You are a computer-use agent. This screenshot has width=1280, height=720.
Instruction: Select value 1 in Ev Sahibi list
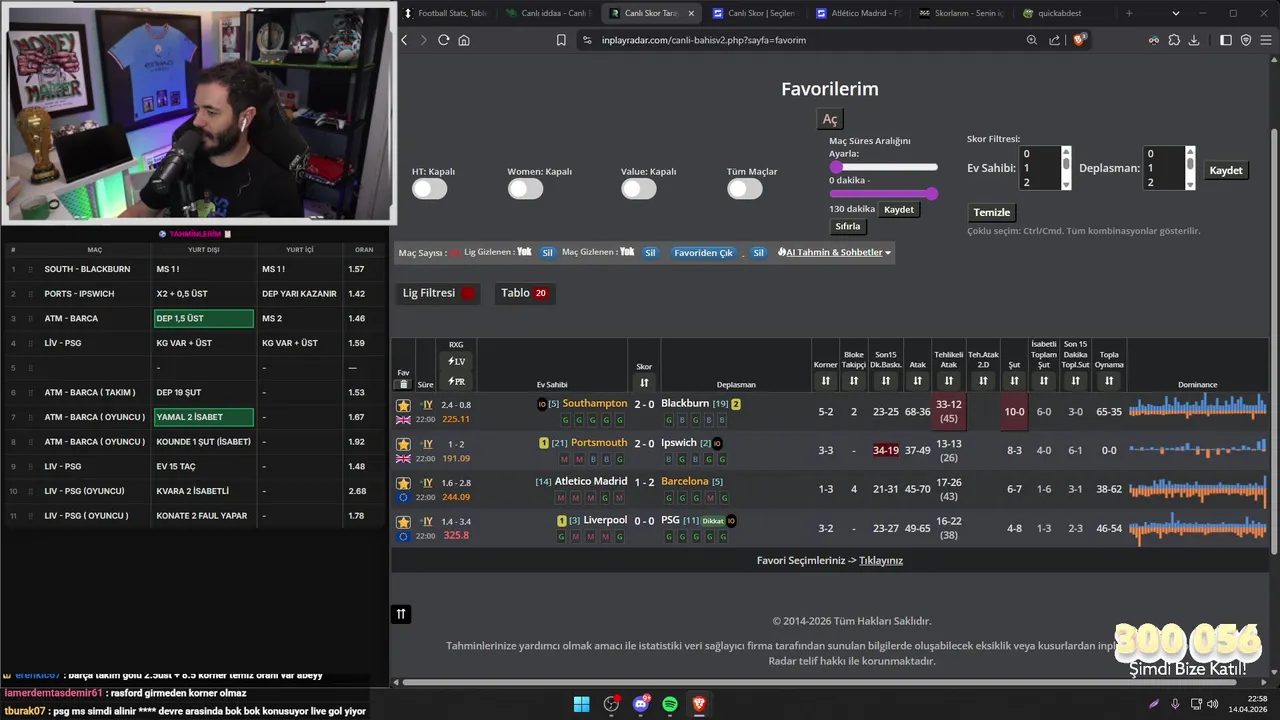tap(1040, 168)
